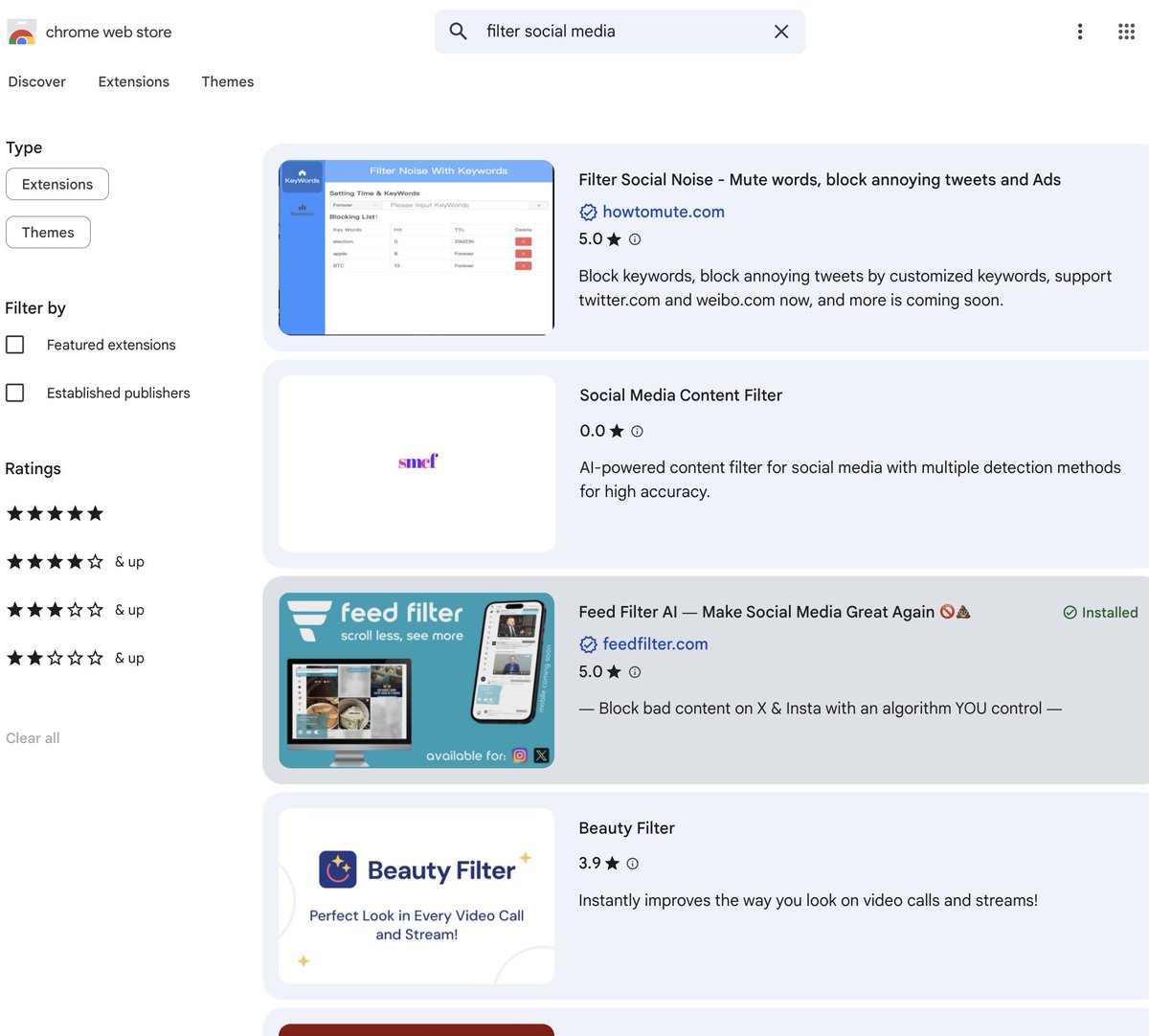Filter by five stars rating
This screenshot has height=1036, width=1149.
[x=56, y=514]
